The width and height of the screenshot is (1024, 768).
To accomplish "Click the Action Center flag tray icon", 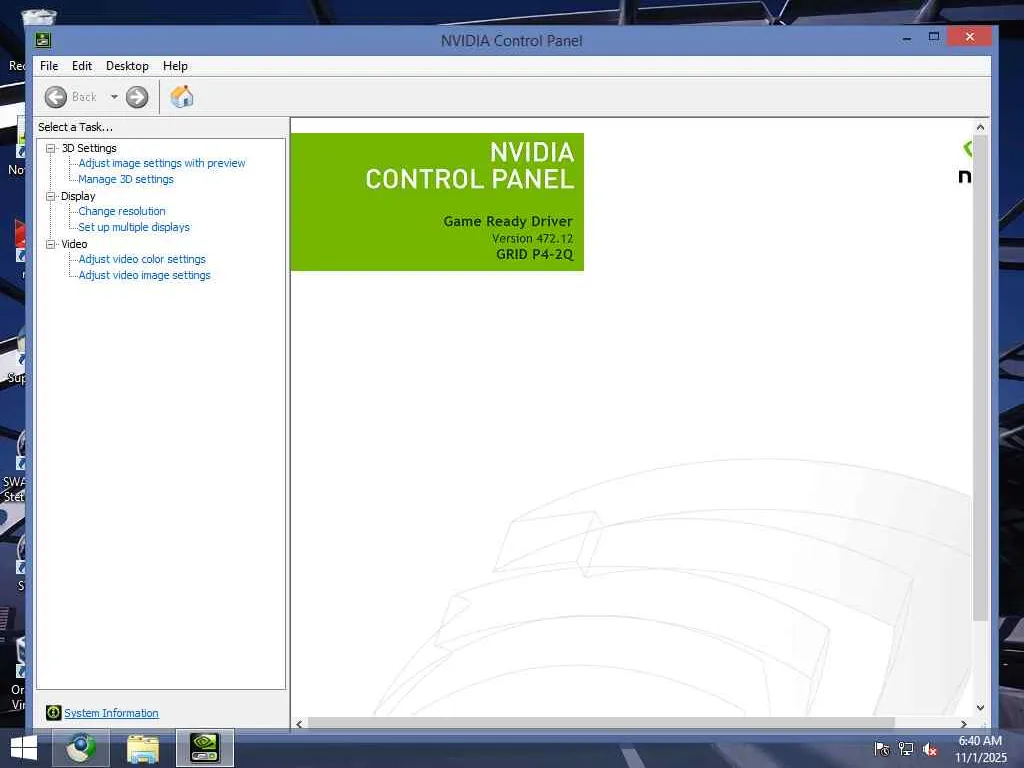I will pyautogui.click(x=882, y=749).
